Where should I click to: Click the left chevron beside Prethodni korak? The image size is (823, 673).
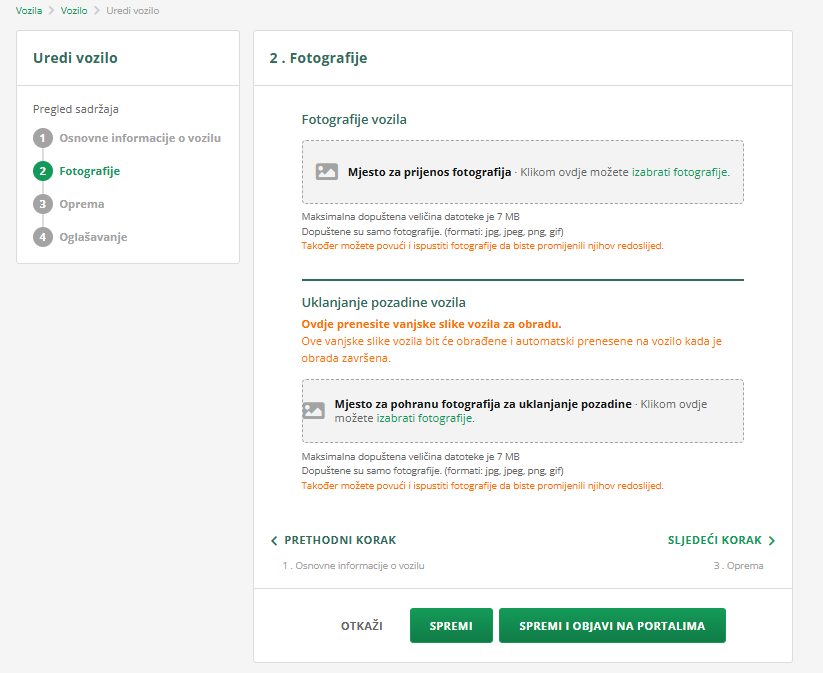point(274,541)
